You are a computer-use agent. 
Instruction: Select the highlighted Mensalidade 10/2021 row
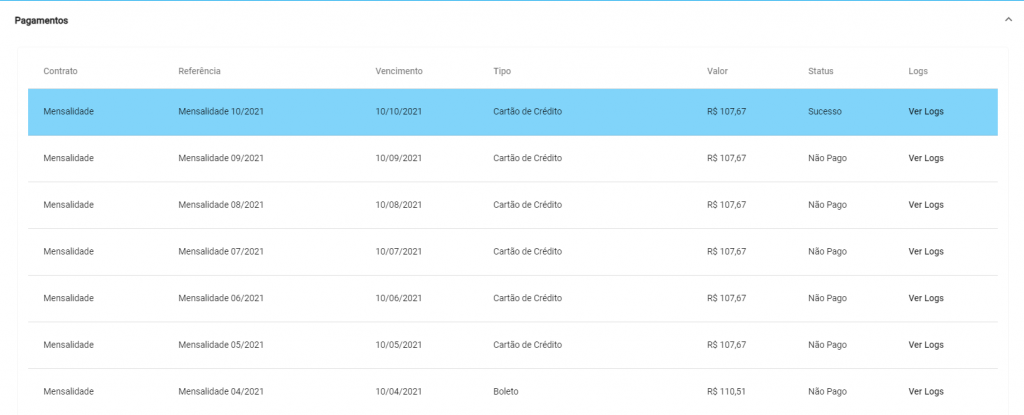[513, 112]
